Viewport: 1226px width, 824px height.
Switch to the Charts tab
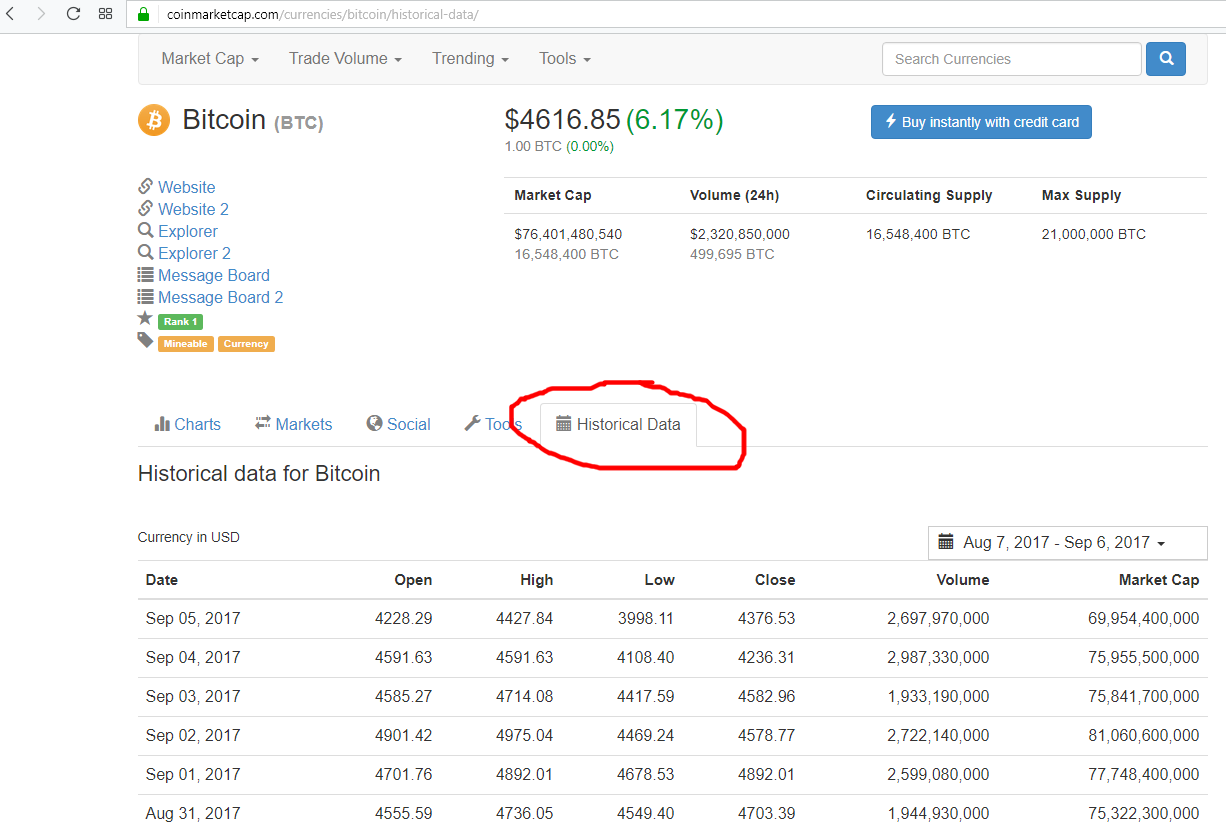pyautogui.click(x=188, y=424)
